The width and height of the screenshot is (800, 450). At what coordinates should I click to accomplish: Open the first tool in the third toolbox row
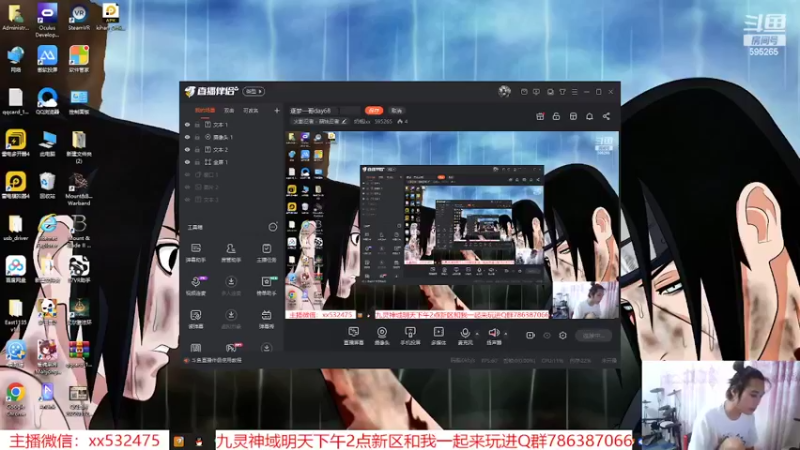(195, 319)
